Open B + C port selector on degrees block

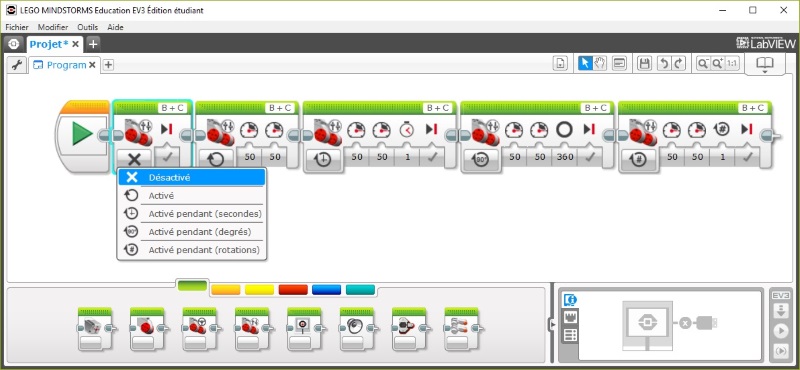click(595, 108)
